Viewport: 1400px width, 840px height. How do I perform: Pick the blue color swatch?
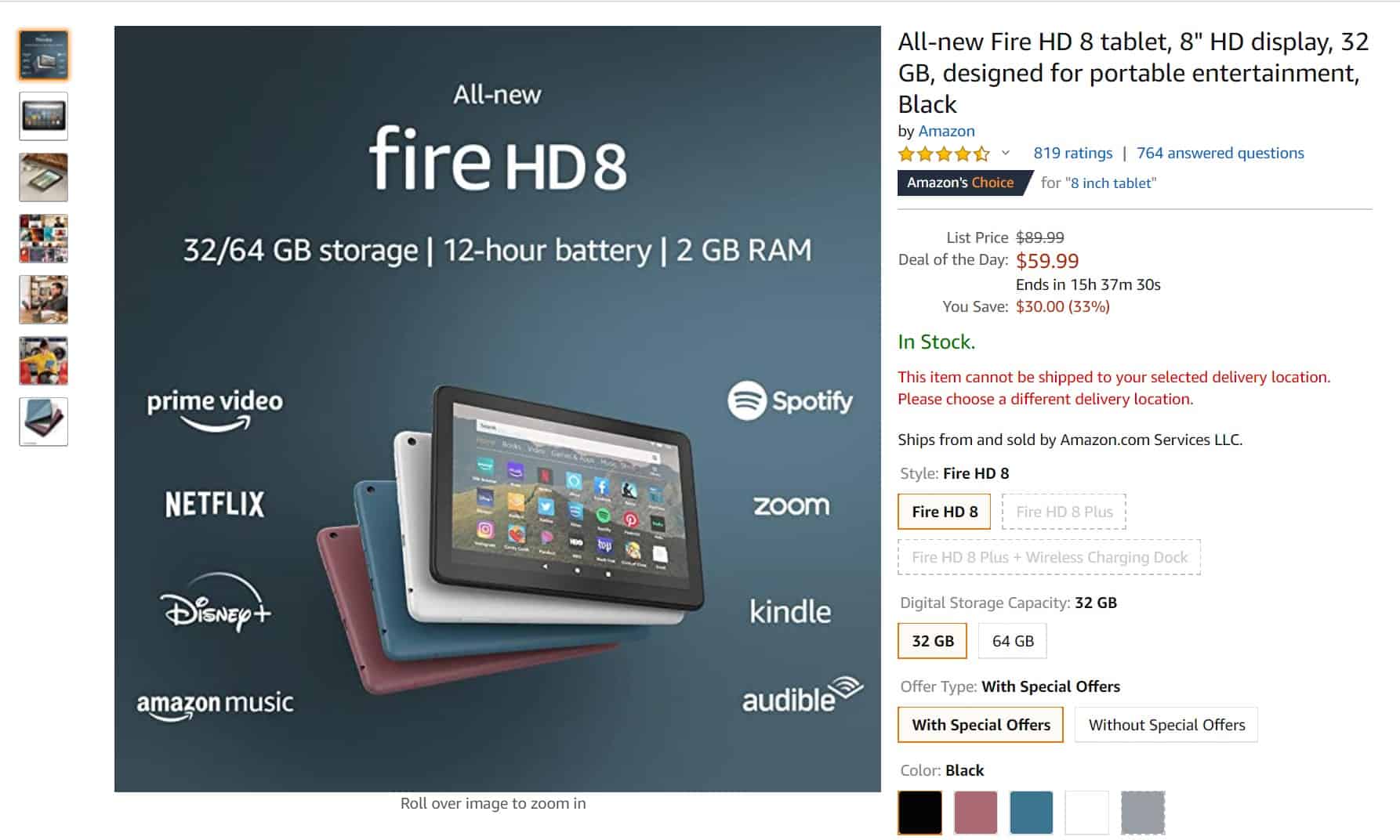click(1031, 813)
